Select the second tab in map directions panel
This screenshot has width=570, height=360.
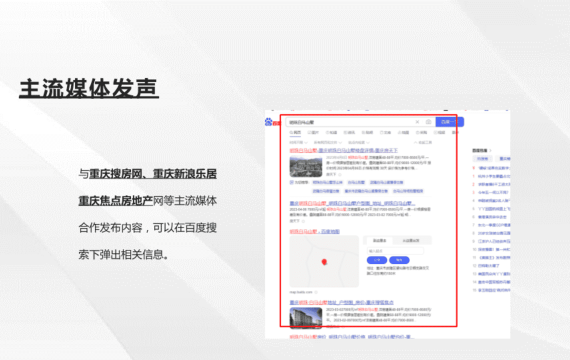tap(411, 240)
